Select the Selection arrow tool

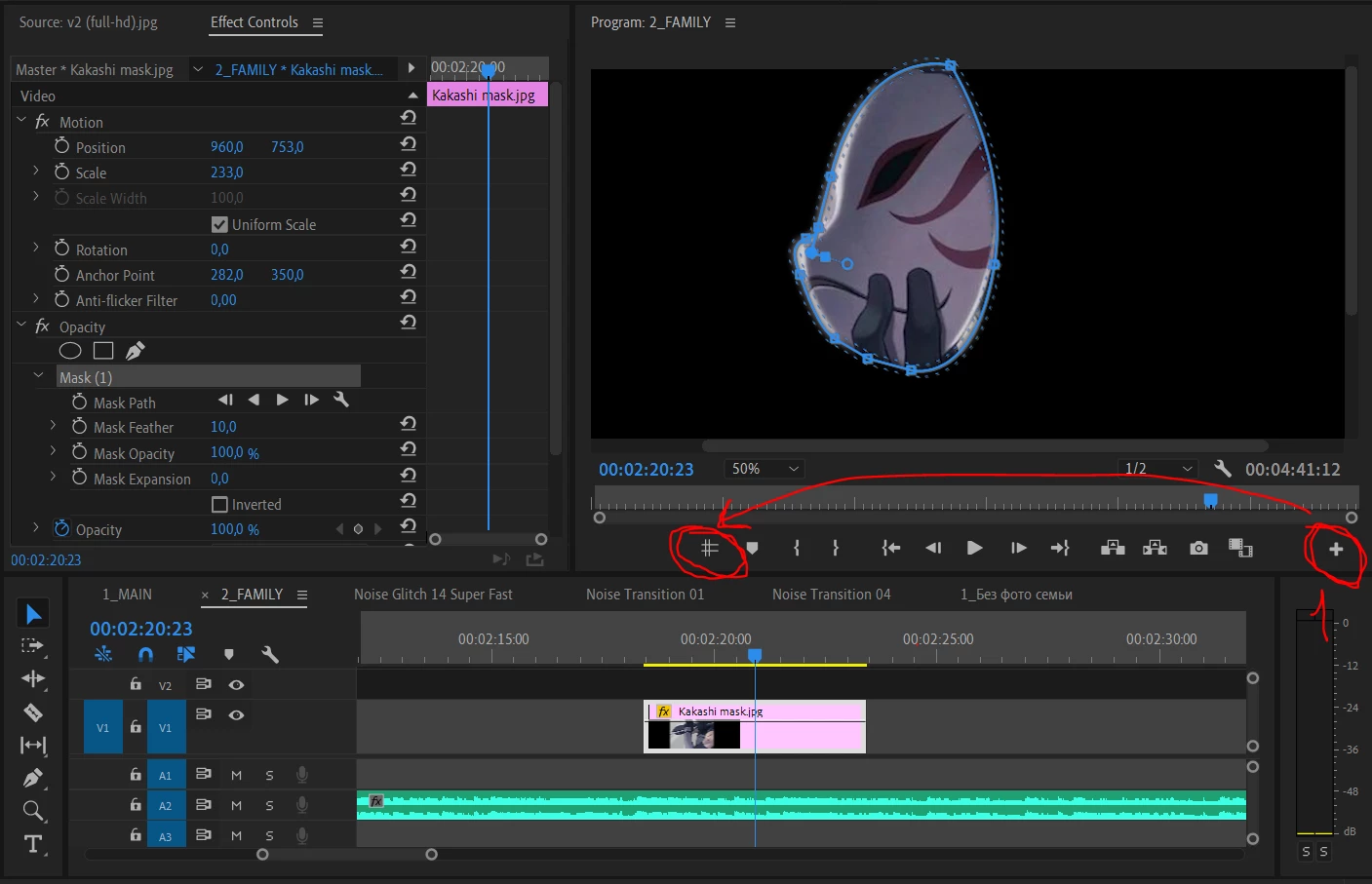33,613
